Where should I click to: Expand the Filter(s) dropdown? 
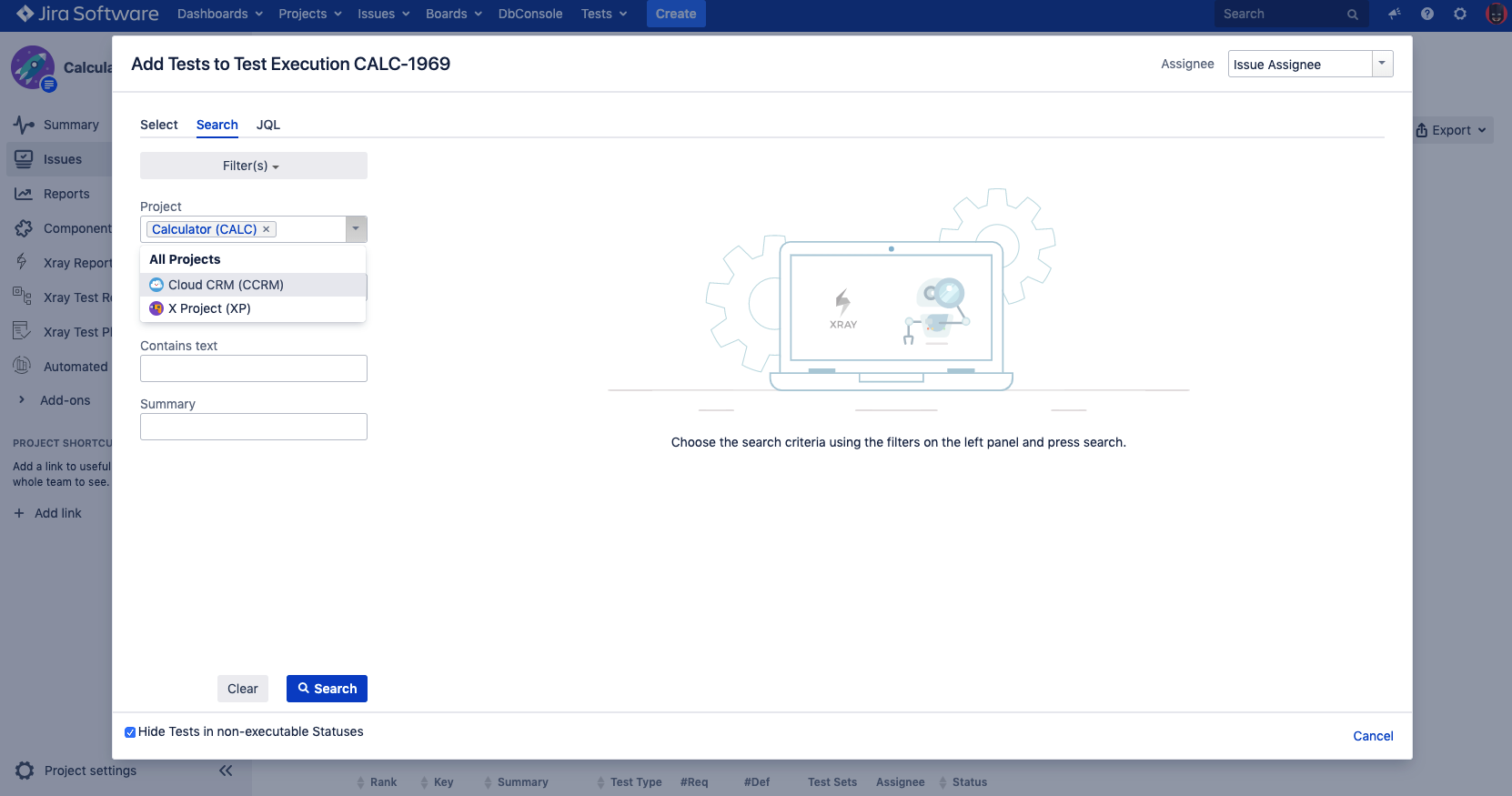click(254, 166)
